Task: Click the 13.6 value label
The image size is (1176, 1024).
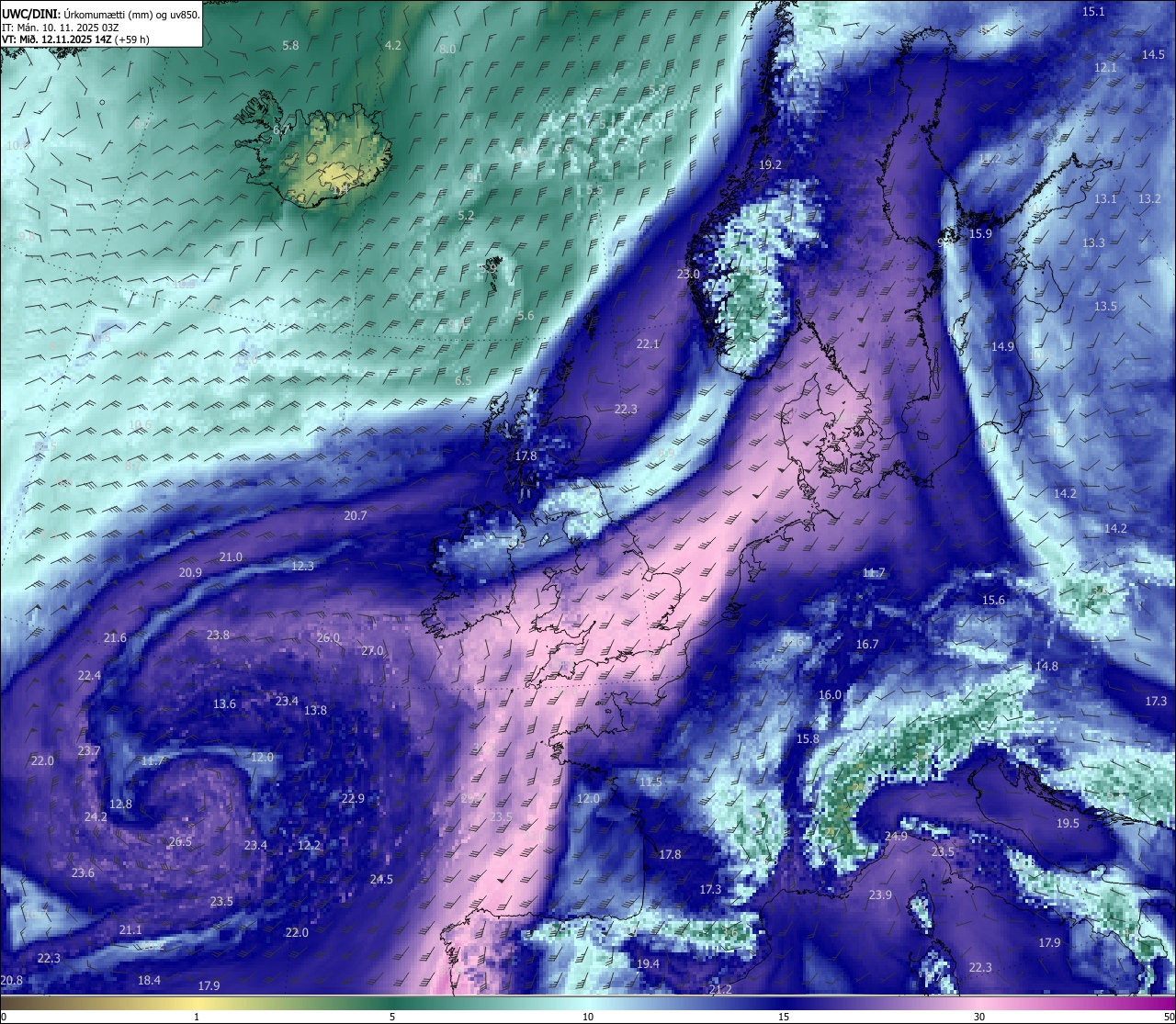Action: click(224, 703)
